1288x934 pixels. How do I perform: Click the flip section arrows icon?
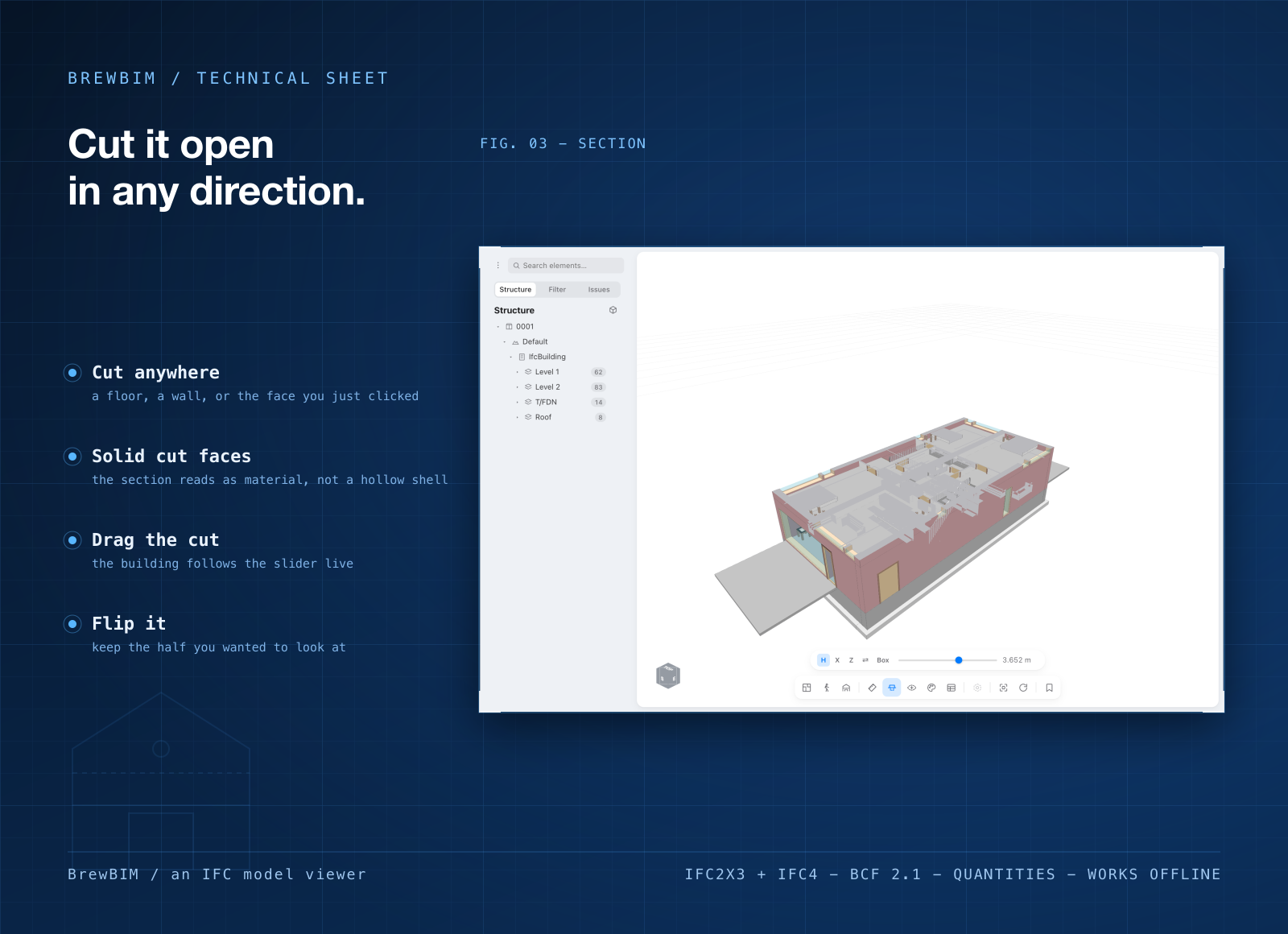click(865, 660)
